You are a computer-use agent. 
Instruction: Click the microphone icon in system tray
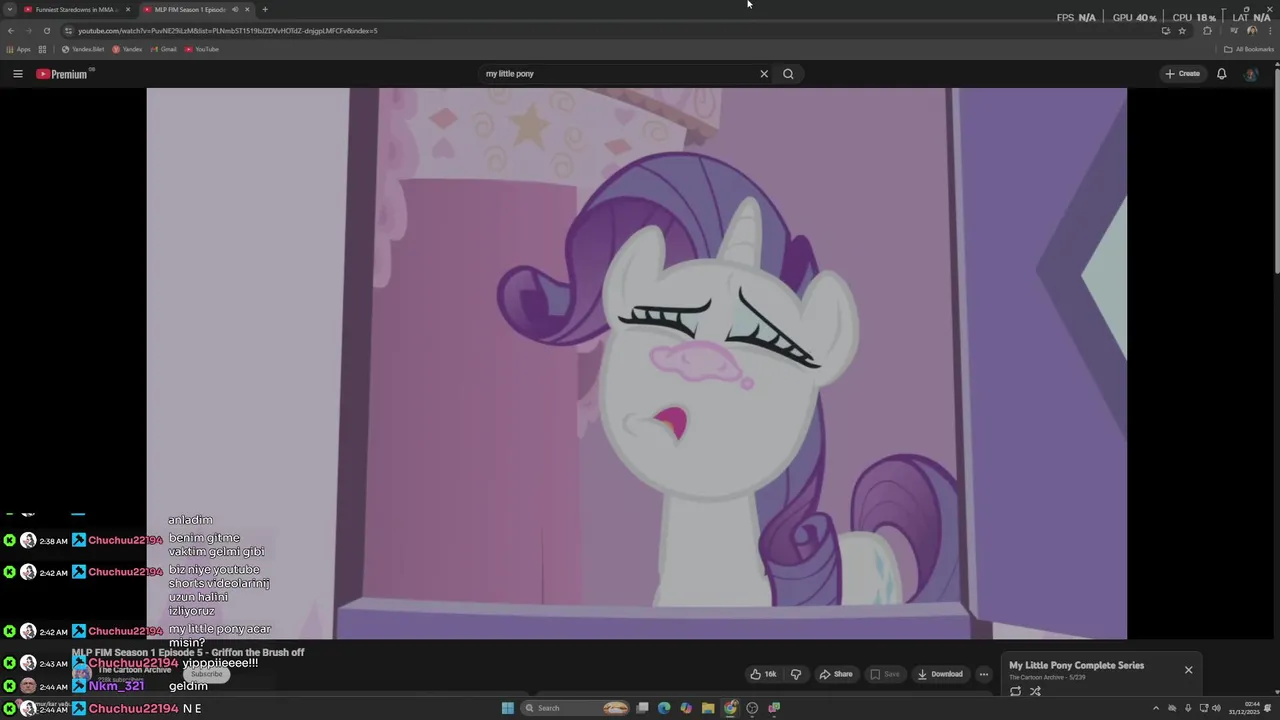[x=1188, y=708]
